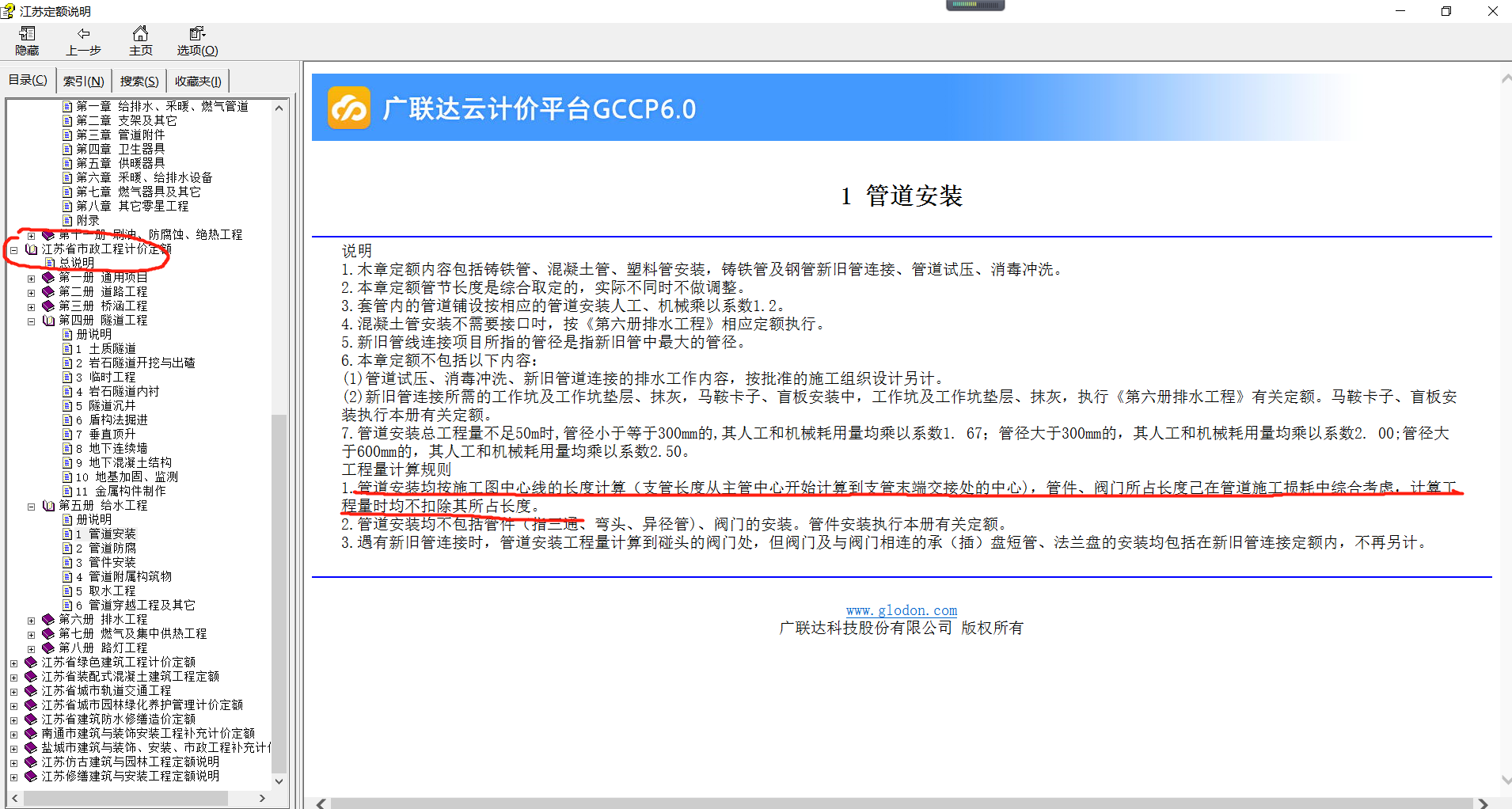The width and height of the screenshot is (1512, 809).
Task: Open 11 金属构件制作 tree item
Action: pyautogui.click(x=121, y=491)
